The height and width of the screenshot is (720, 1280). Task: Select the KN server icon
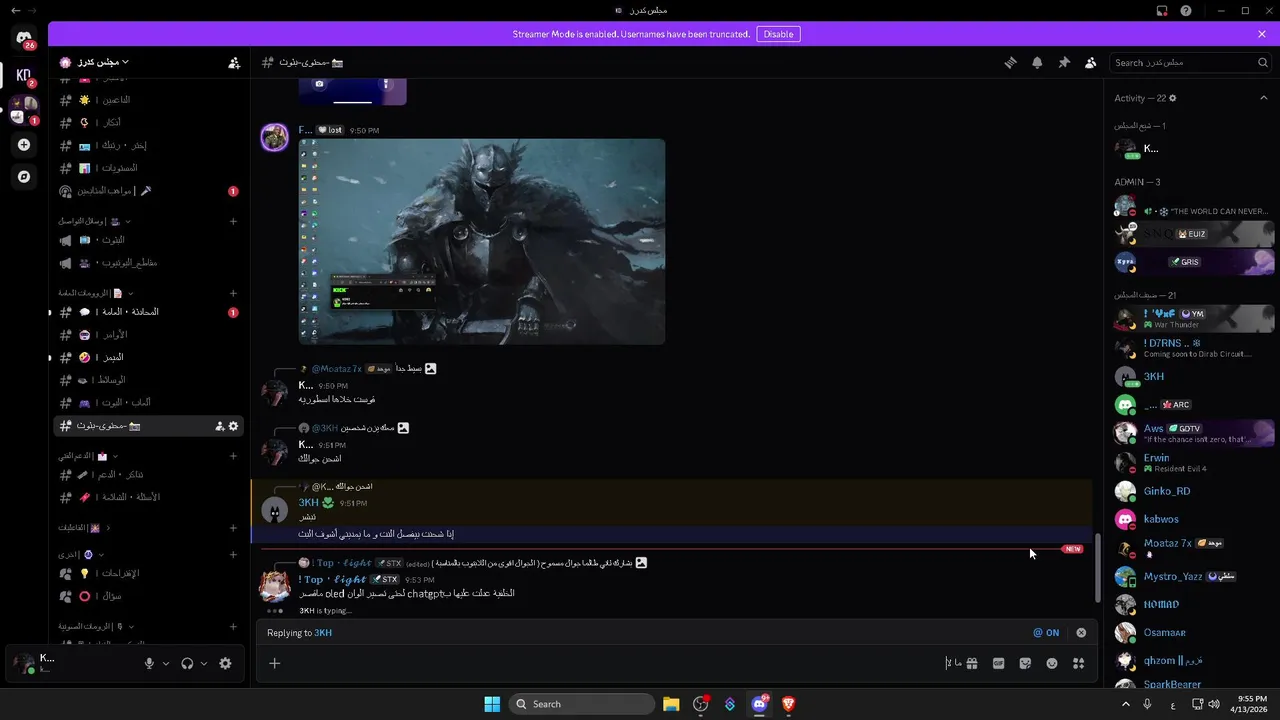(x=24, y=75)
